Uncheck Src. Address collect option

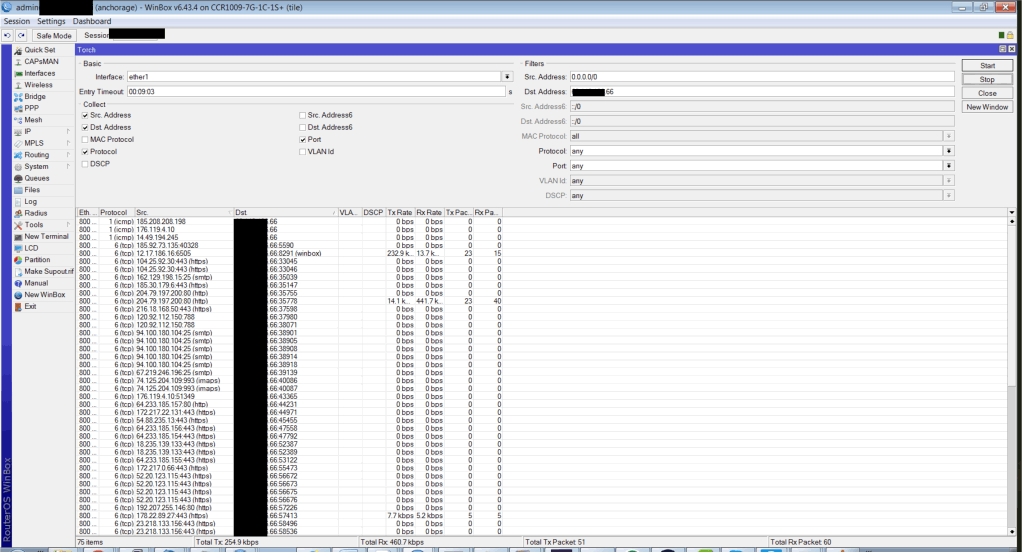pos(85,115)
